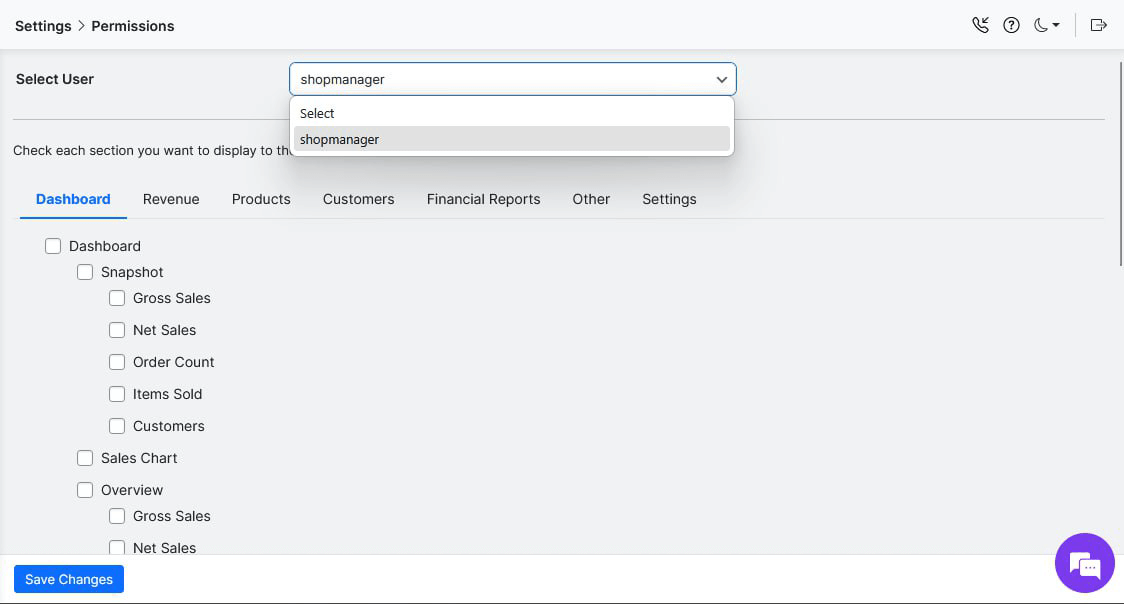Choose shopmanager from the user list

tap(339, 139)
